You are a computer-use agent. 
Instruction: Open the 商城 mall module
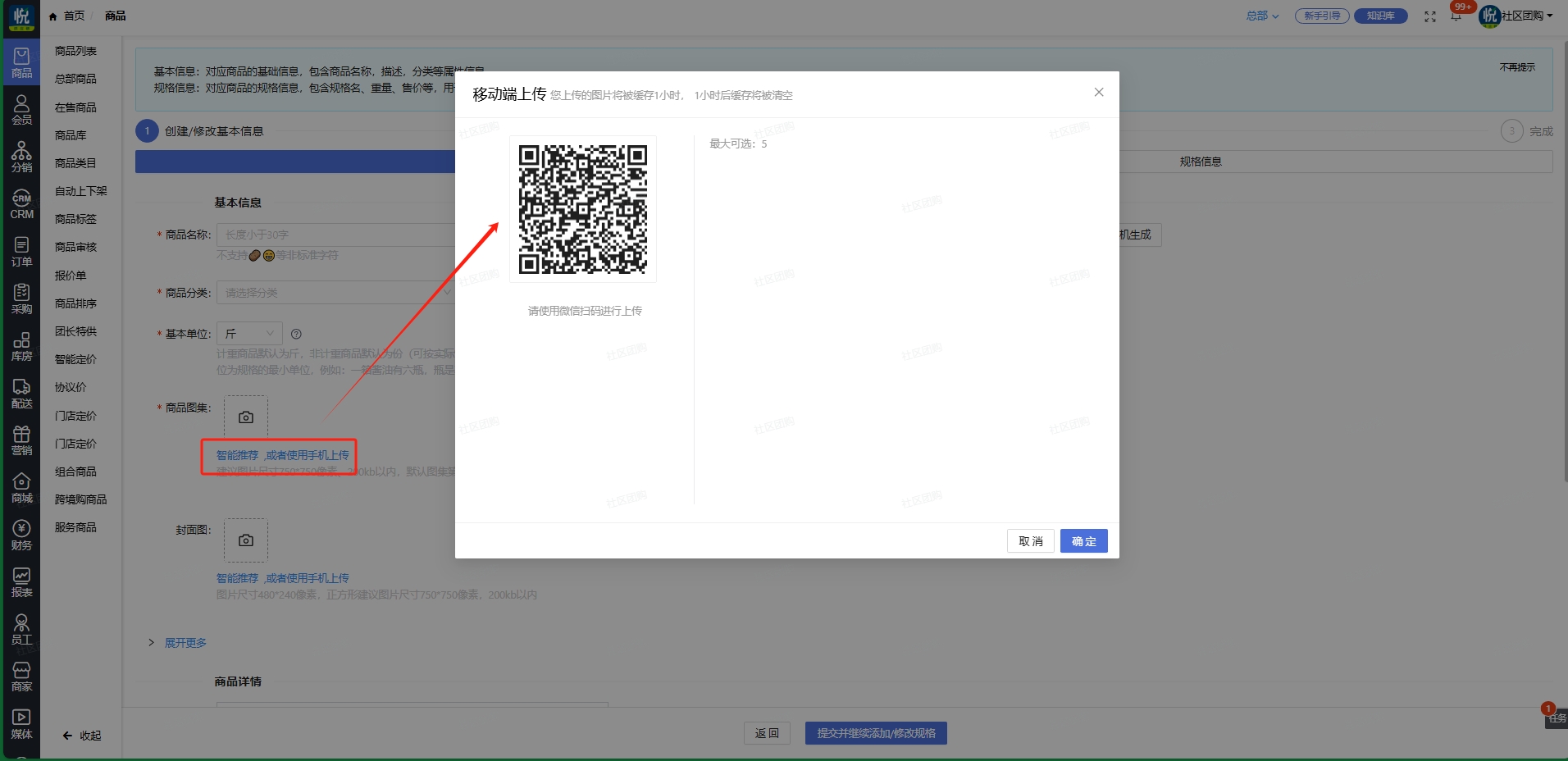point(21,489)
